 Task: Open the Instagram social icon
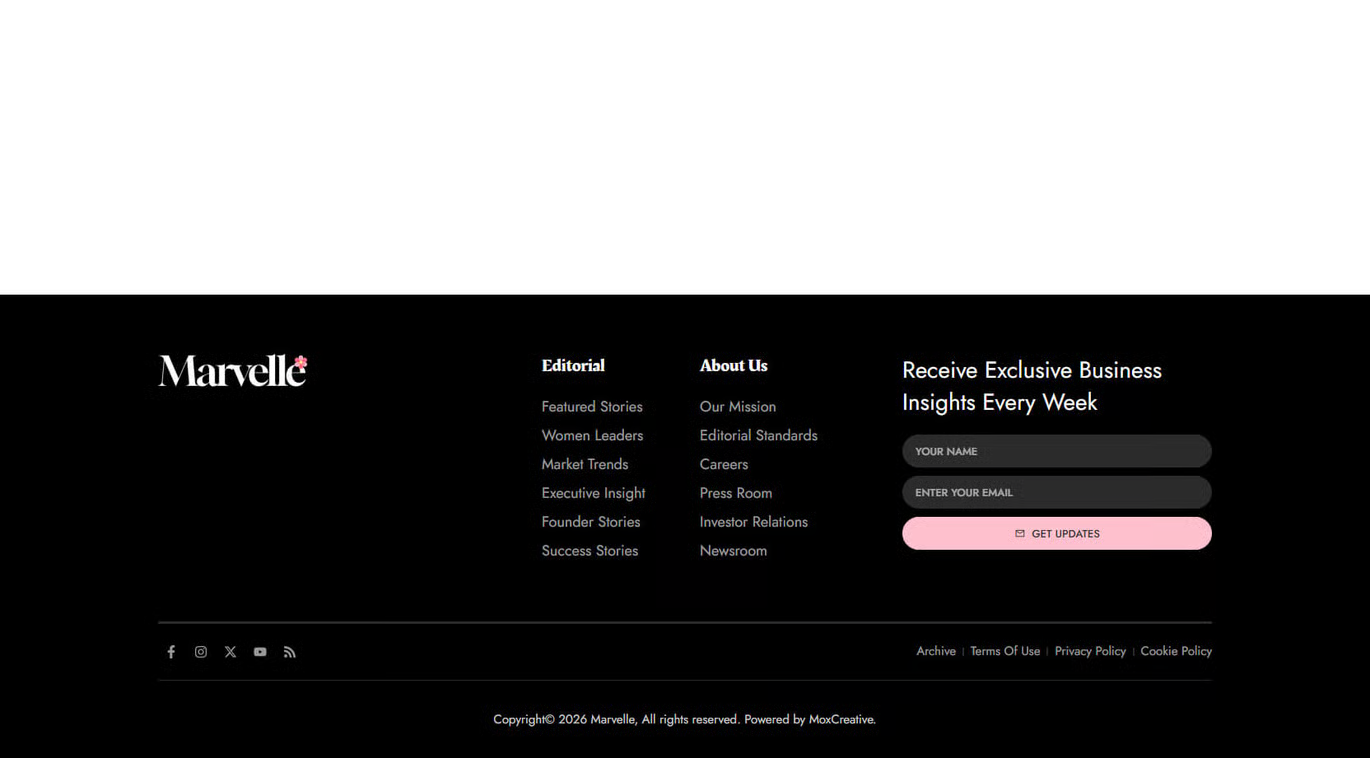[x=201, y=652]
